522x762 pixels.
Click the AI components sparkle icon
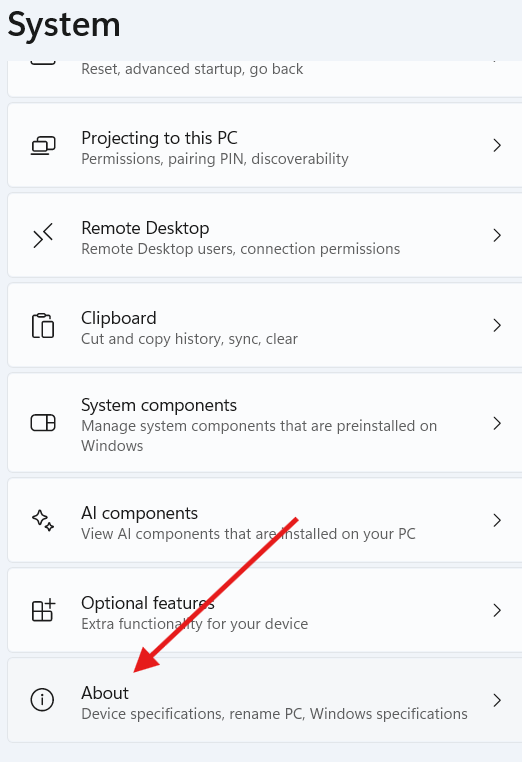coord(43,520)
